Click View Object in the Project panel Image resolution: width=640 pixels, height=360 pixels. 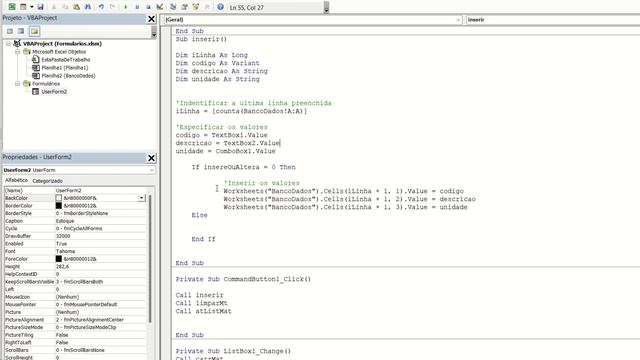21,31
